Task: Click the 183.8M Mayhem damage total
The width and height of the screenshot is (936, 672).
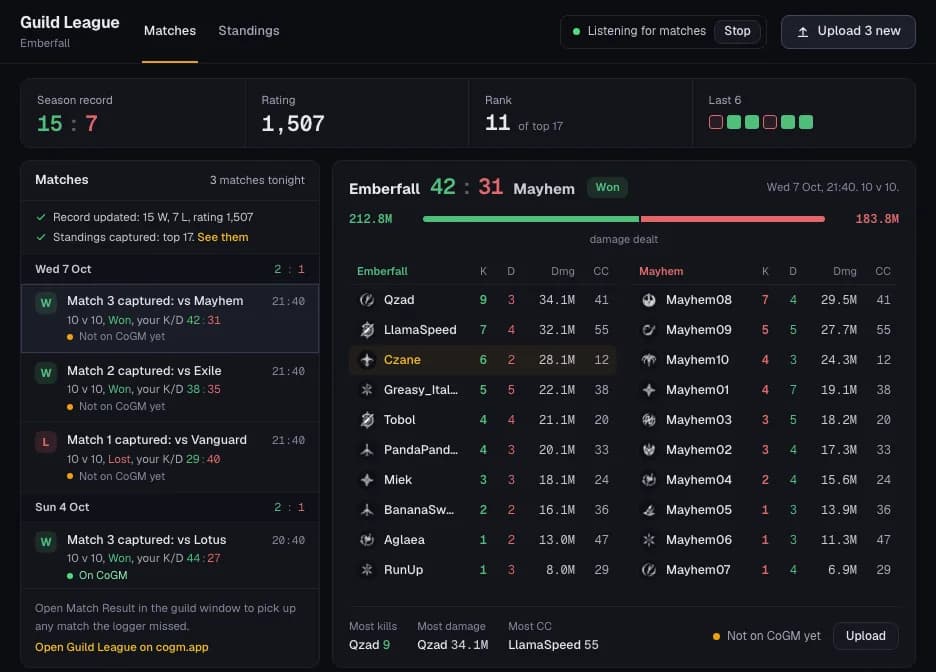Action: click(x=876, y=219)
